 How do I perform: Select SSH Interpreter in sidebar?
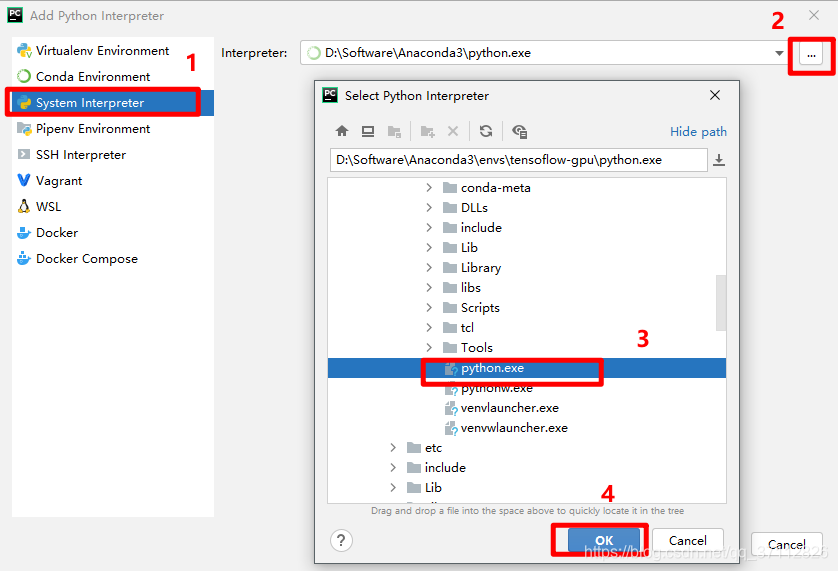113,155
